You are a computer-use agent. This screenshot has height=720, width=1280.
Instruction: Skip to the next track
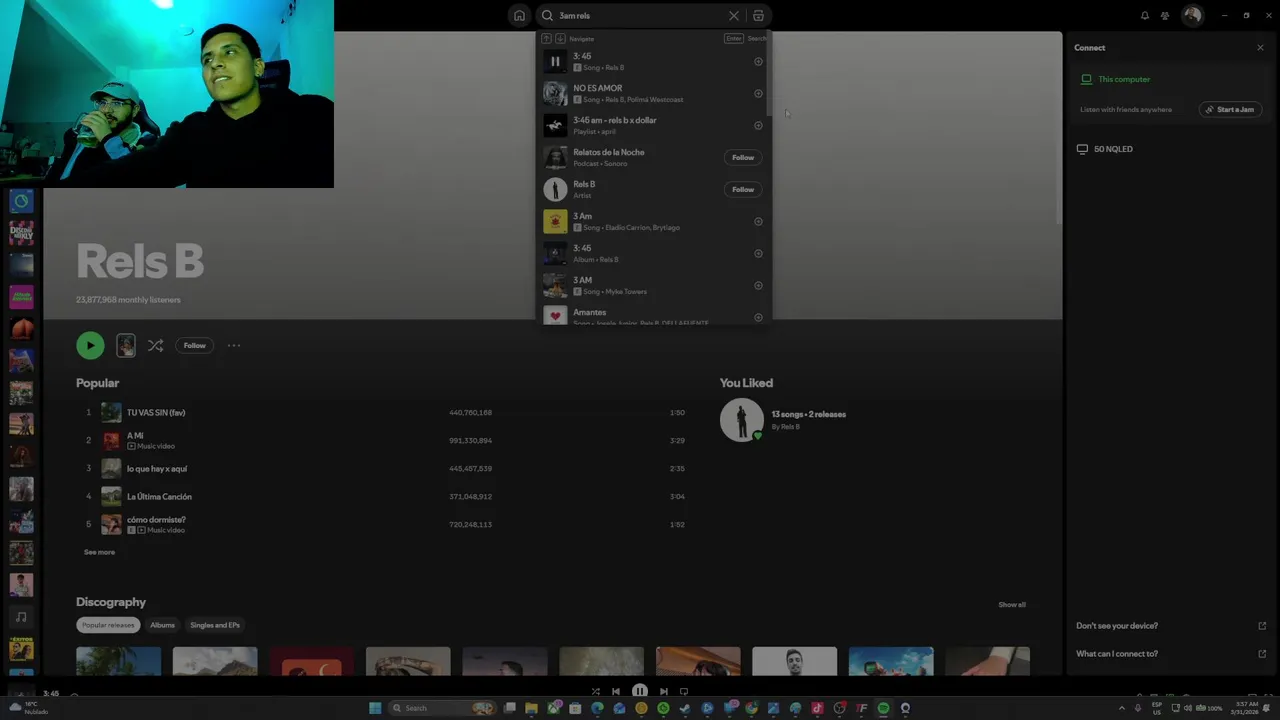coord(664,691)
